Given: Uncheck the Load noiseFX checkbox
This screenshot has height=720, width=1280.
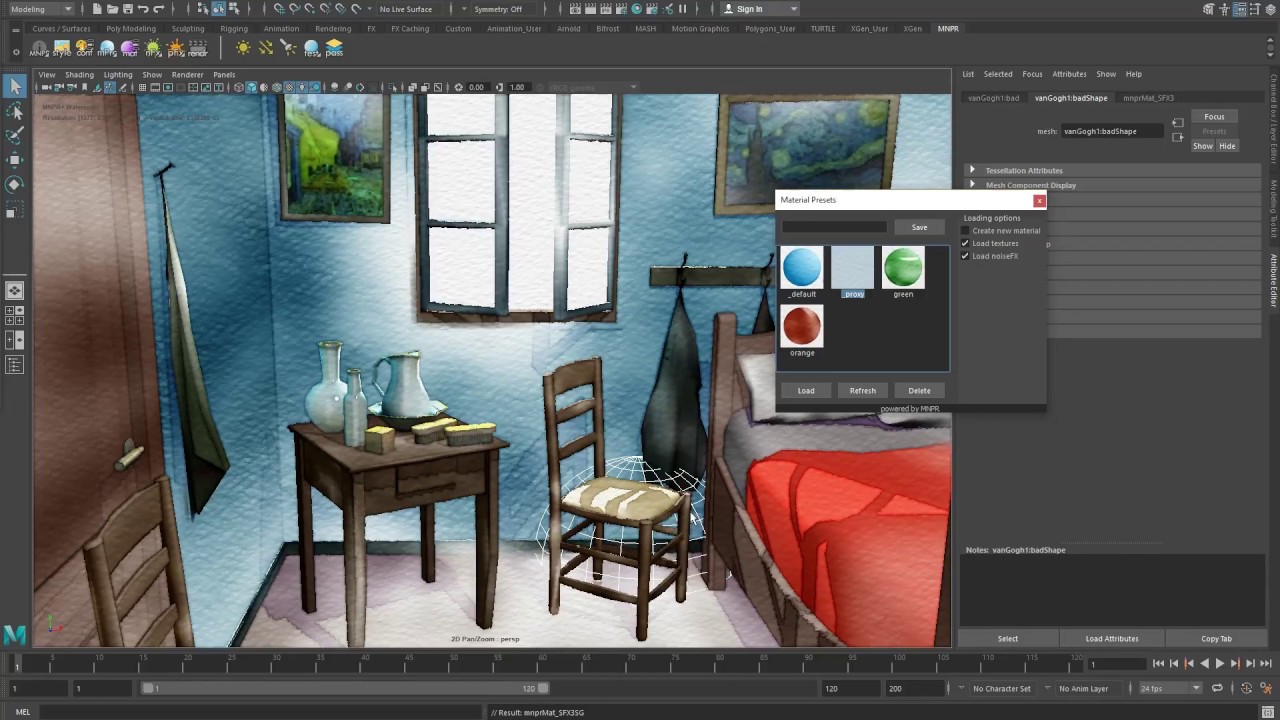Looking at the screenshot, I should [965, 256].
